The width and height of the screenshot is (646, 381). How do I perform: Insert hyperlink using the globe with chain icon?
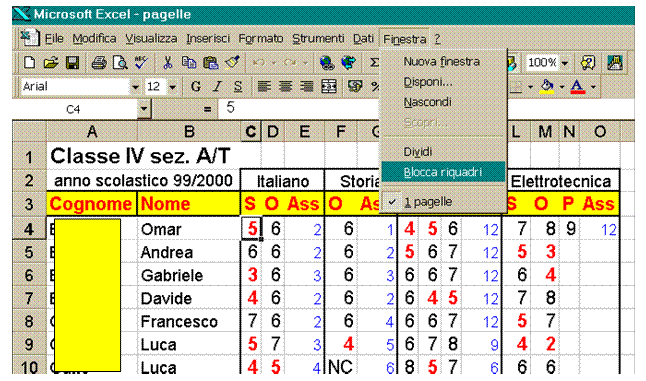pos(327,63)
